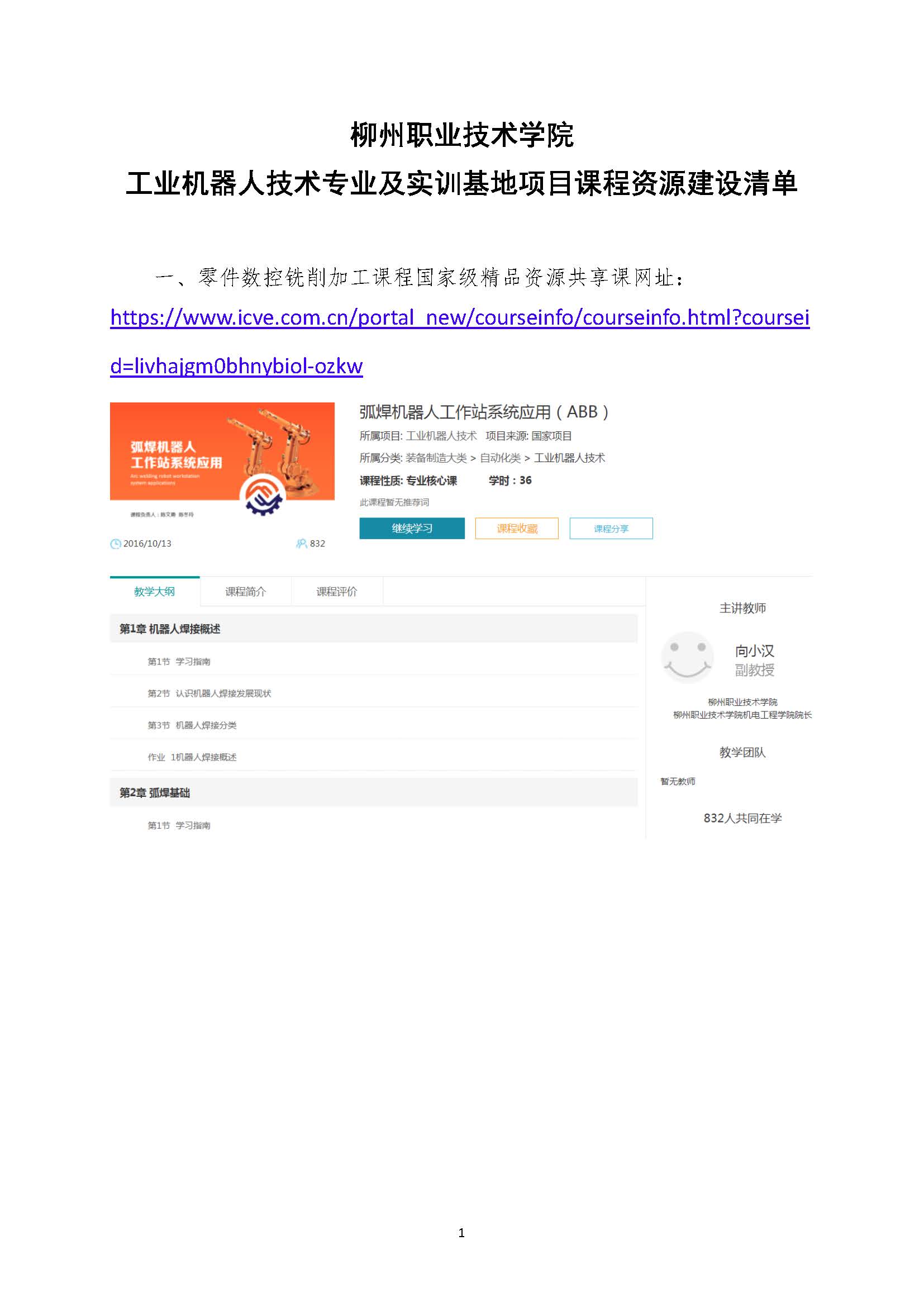Collapse chapter 第1章 机器人焊接概述
Screen dimensions: 924x1307
373,629
